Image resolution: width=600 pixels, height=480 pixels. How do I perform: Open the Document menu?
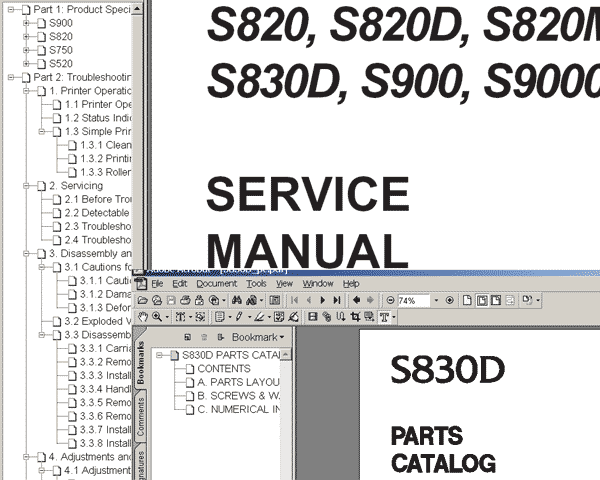(217, 284)
